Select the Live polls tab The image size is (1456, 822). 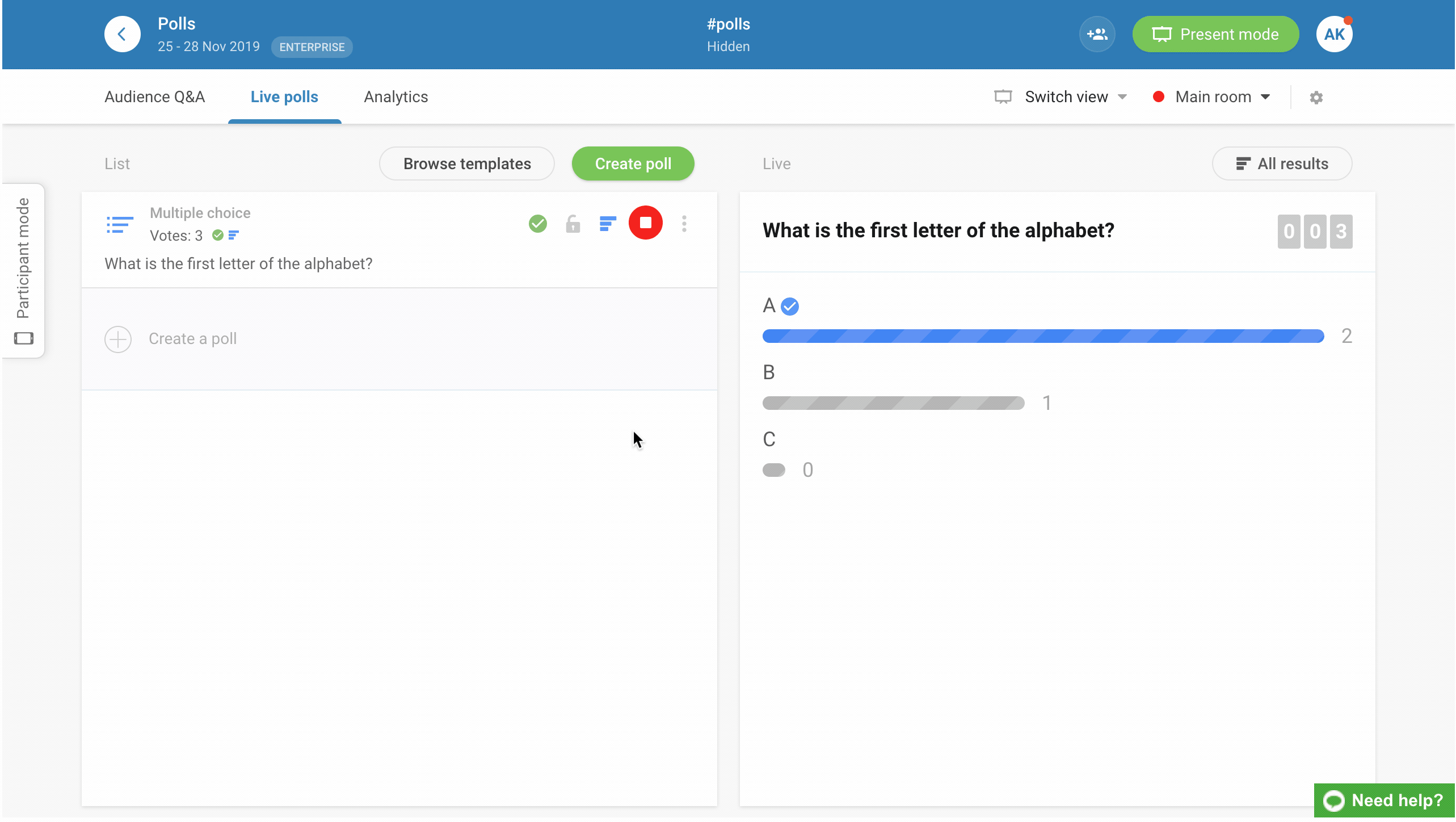[x=284, y=97]
